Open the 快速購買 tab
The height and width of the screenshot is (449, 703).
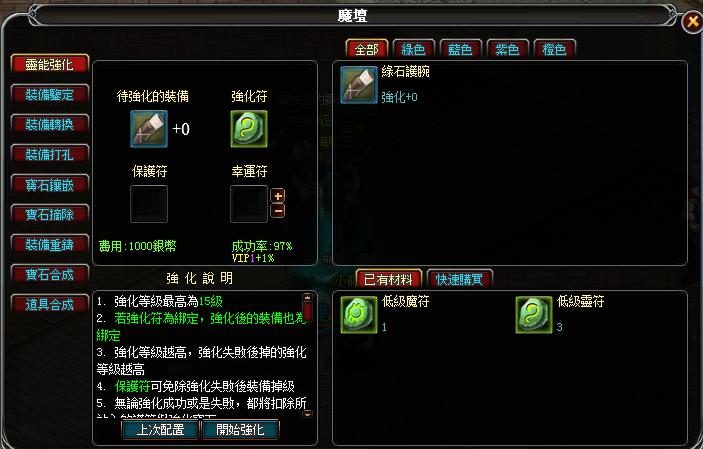click(460, 279)
